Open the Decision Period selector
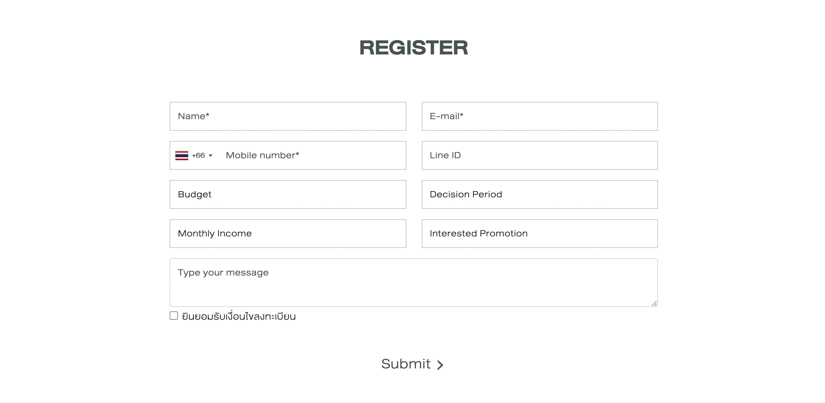 (539, 194)
